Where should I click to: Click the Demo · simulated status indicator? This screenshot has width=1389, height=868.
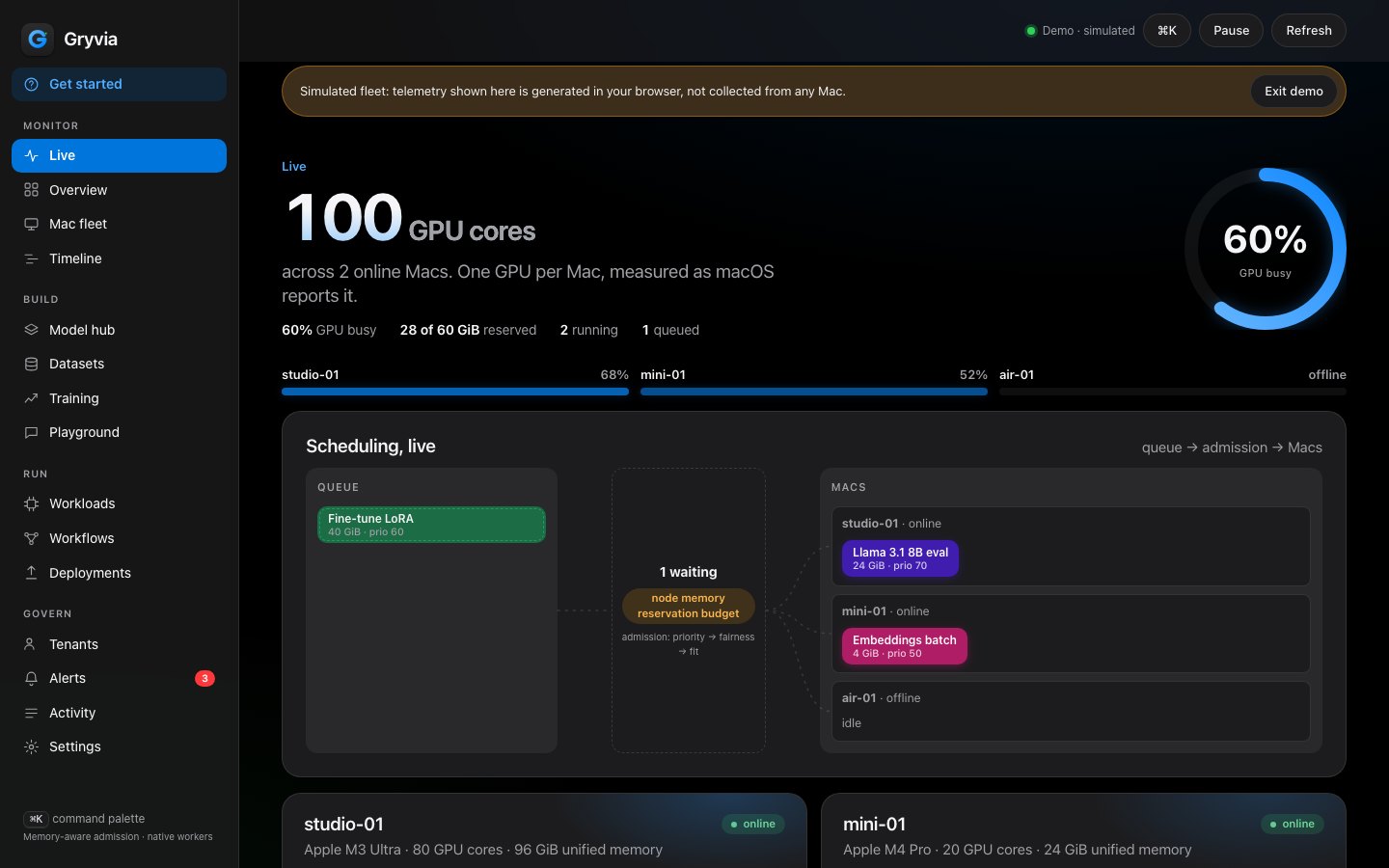point(1079,31)
